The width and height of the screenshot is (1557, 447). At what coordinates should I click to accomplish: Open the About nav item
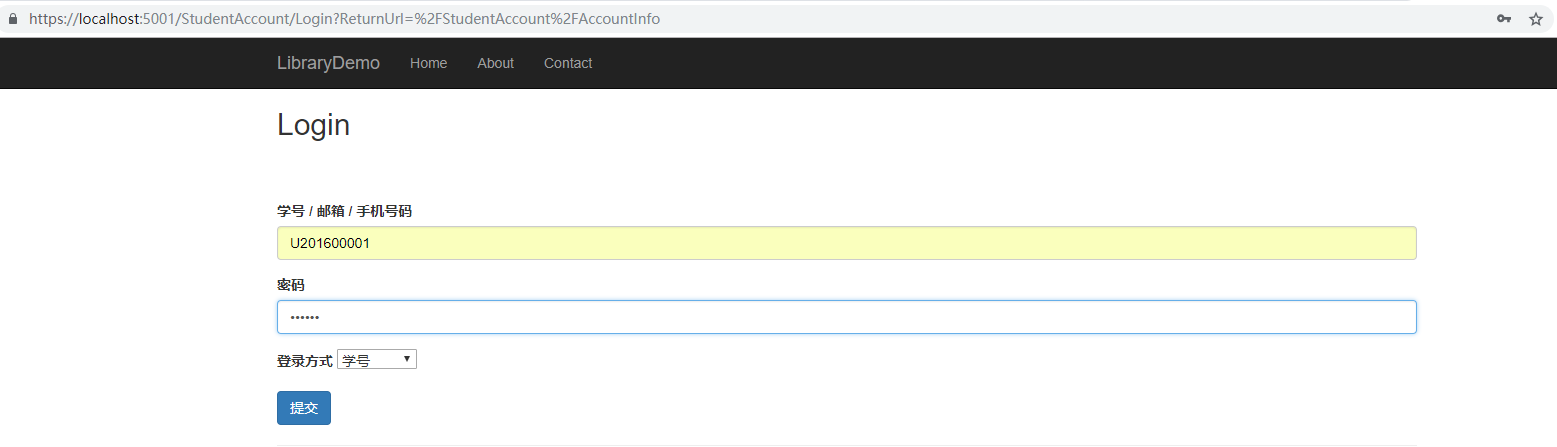[x=495, y=63]
